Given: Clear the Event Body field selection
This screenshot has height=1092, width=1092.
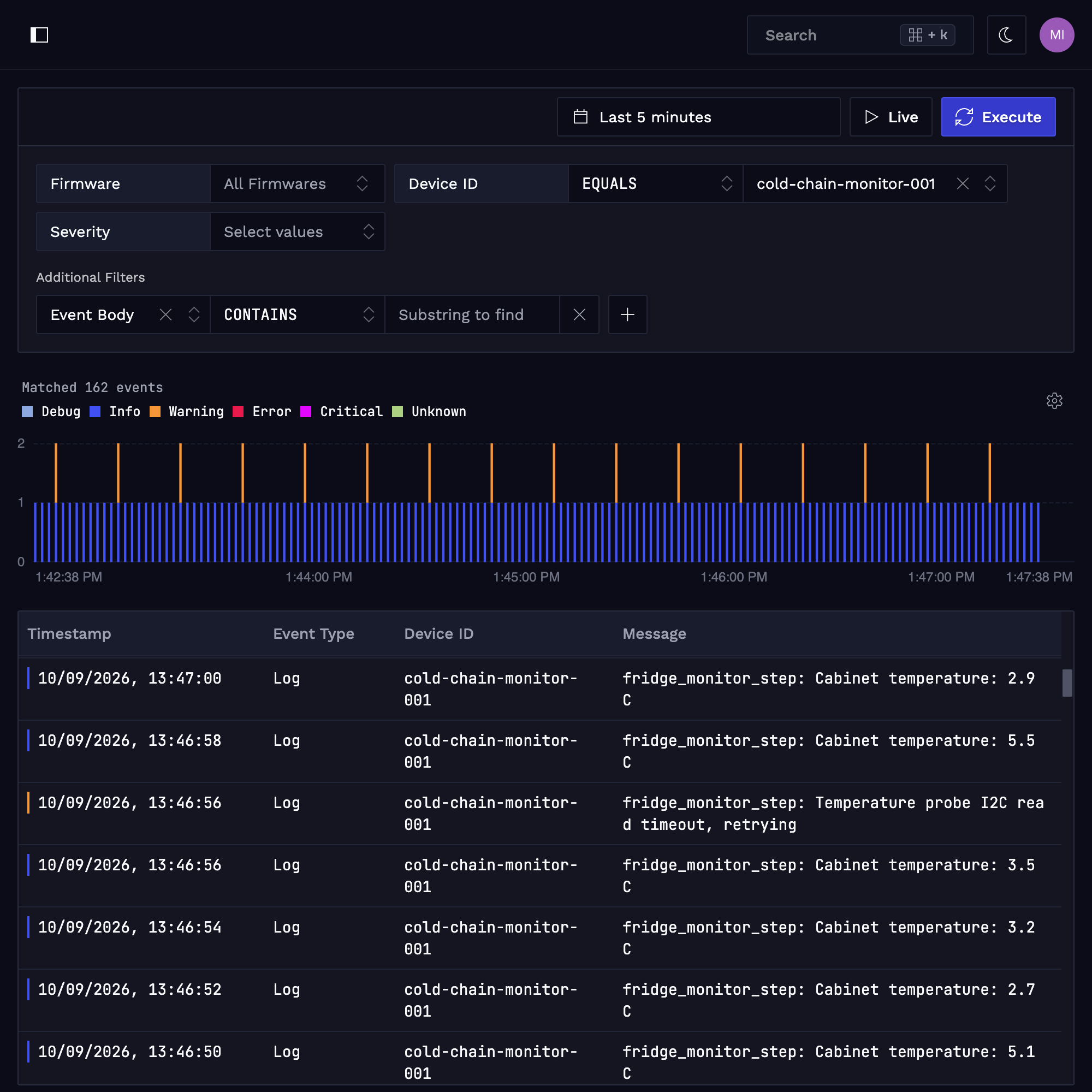Looking at the screenshot, I should pos(165,315).
